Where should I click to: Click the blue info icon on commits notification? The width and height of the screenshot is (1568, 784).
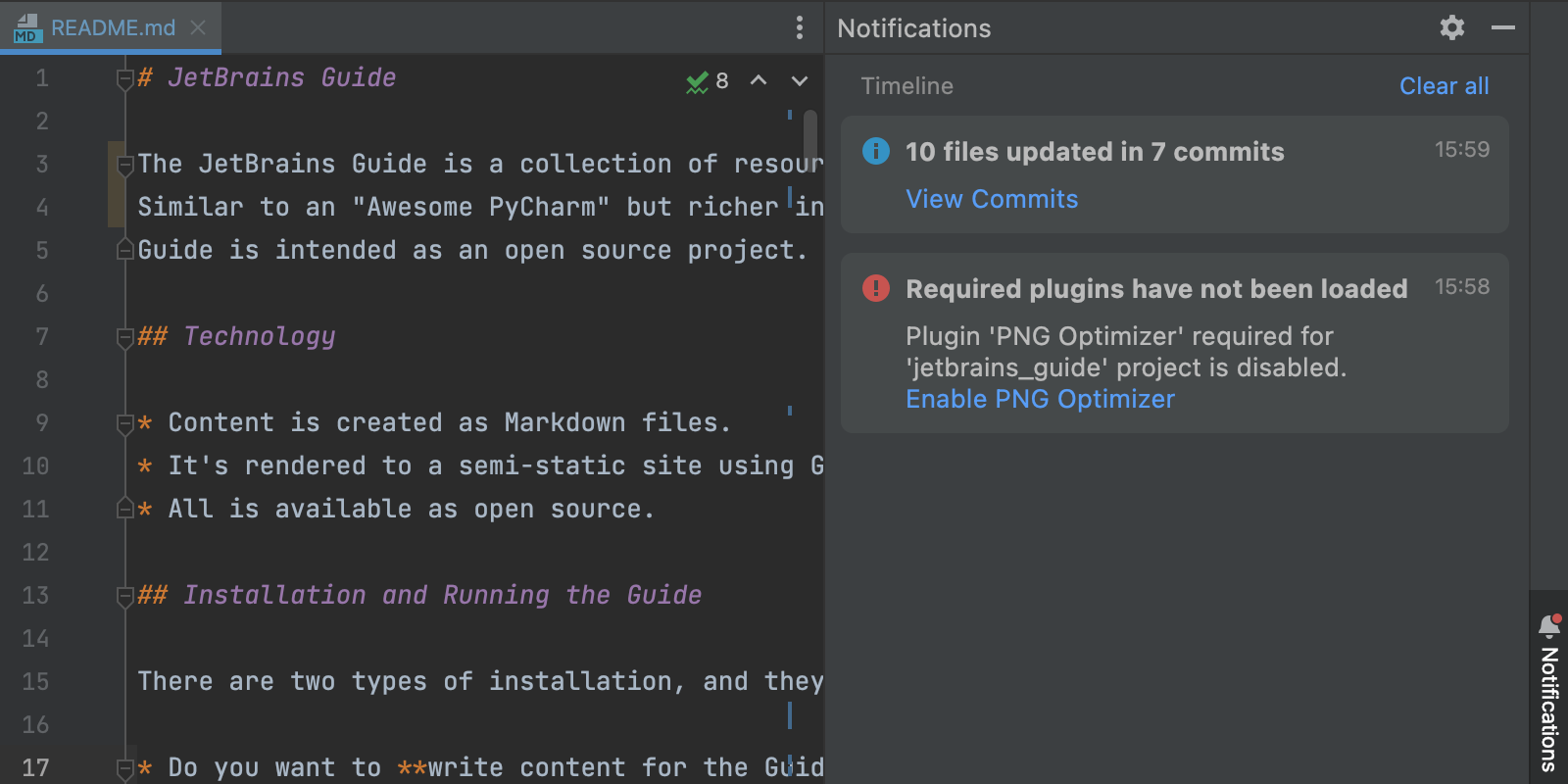click(x=875, y=151)
